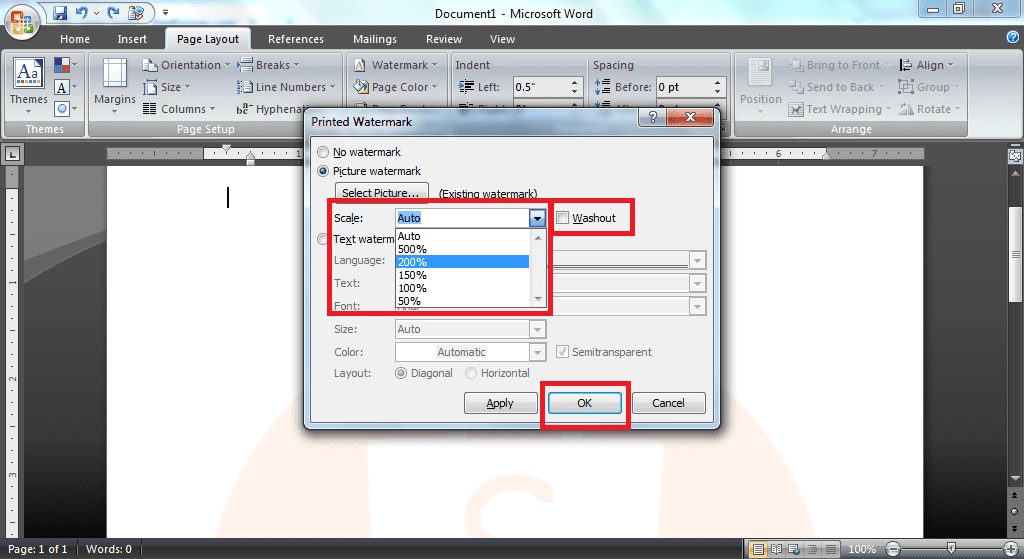
Task: Select No watermark option
Action: coord(360,152)
